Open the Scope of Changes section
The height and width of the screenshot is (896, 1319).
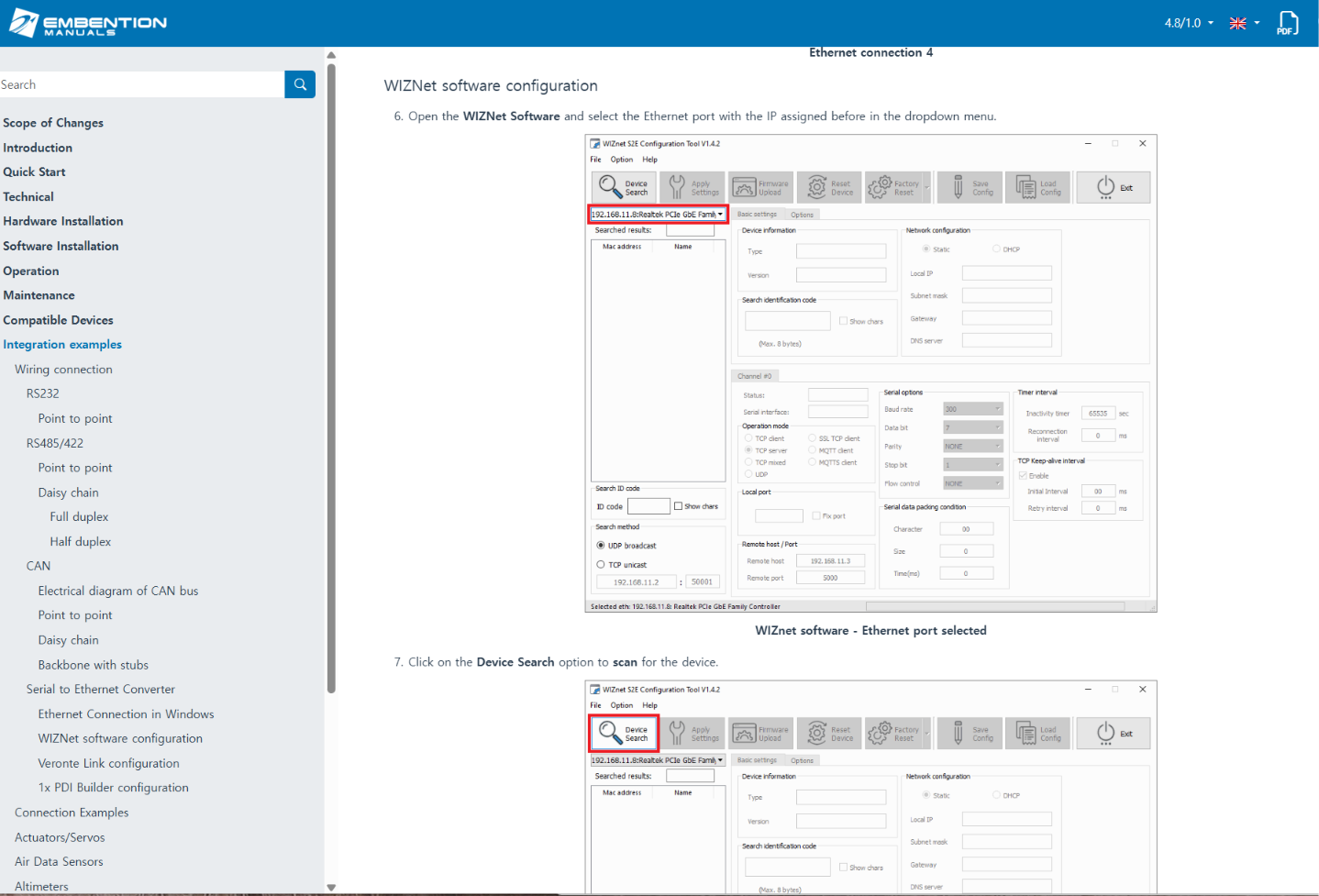53,123
